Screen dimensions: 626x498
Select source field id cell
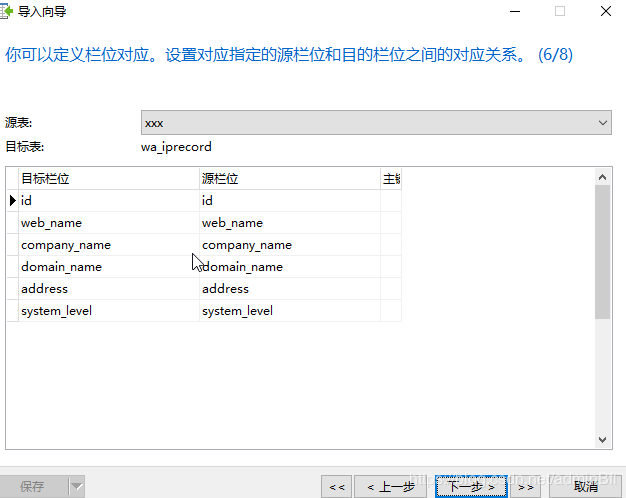tap(290, 200)
